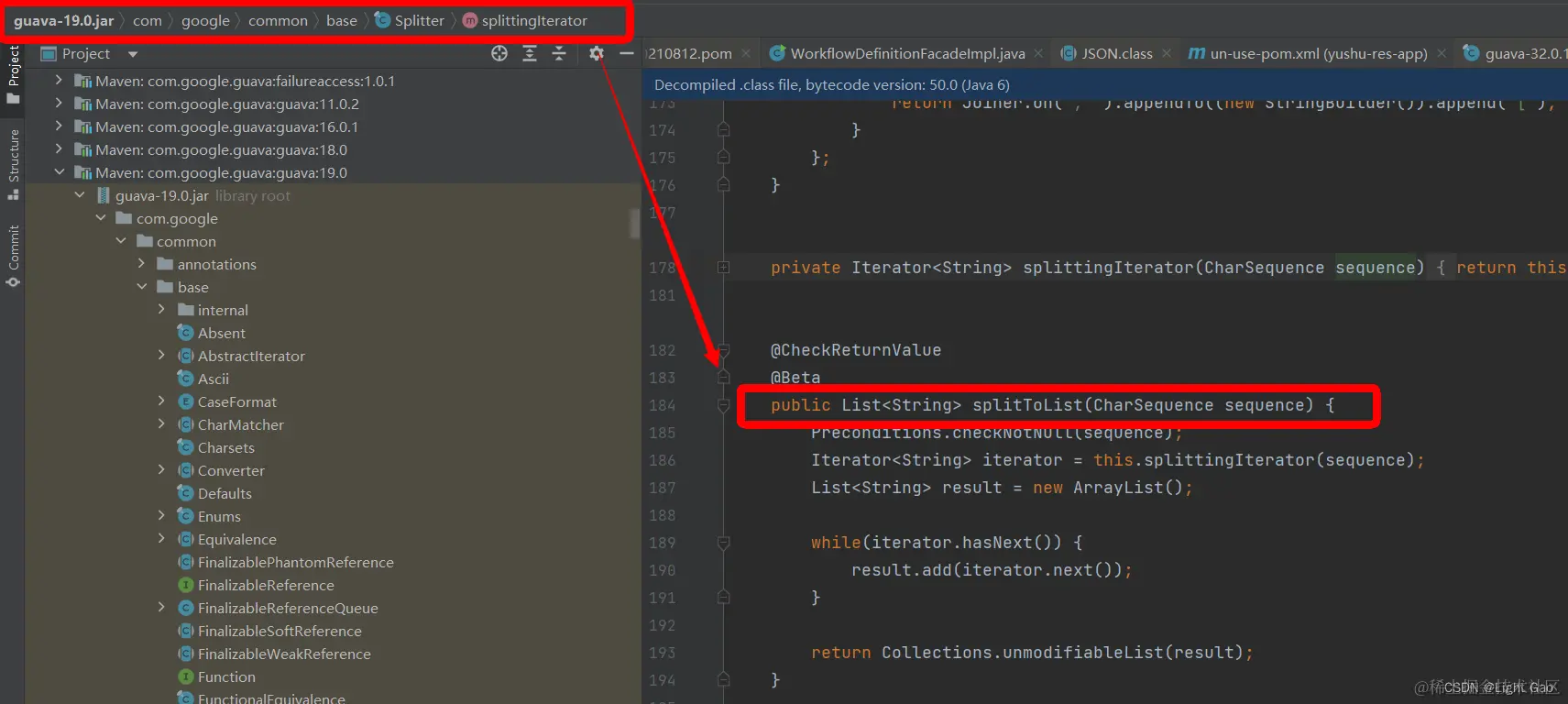1568x704 pixels.
Task: Expand the Equivalence class node
Action: (x=162, y=539)
